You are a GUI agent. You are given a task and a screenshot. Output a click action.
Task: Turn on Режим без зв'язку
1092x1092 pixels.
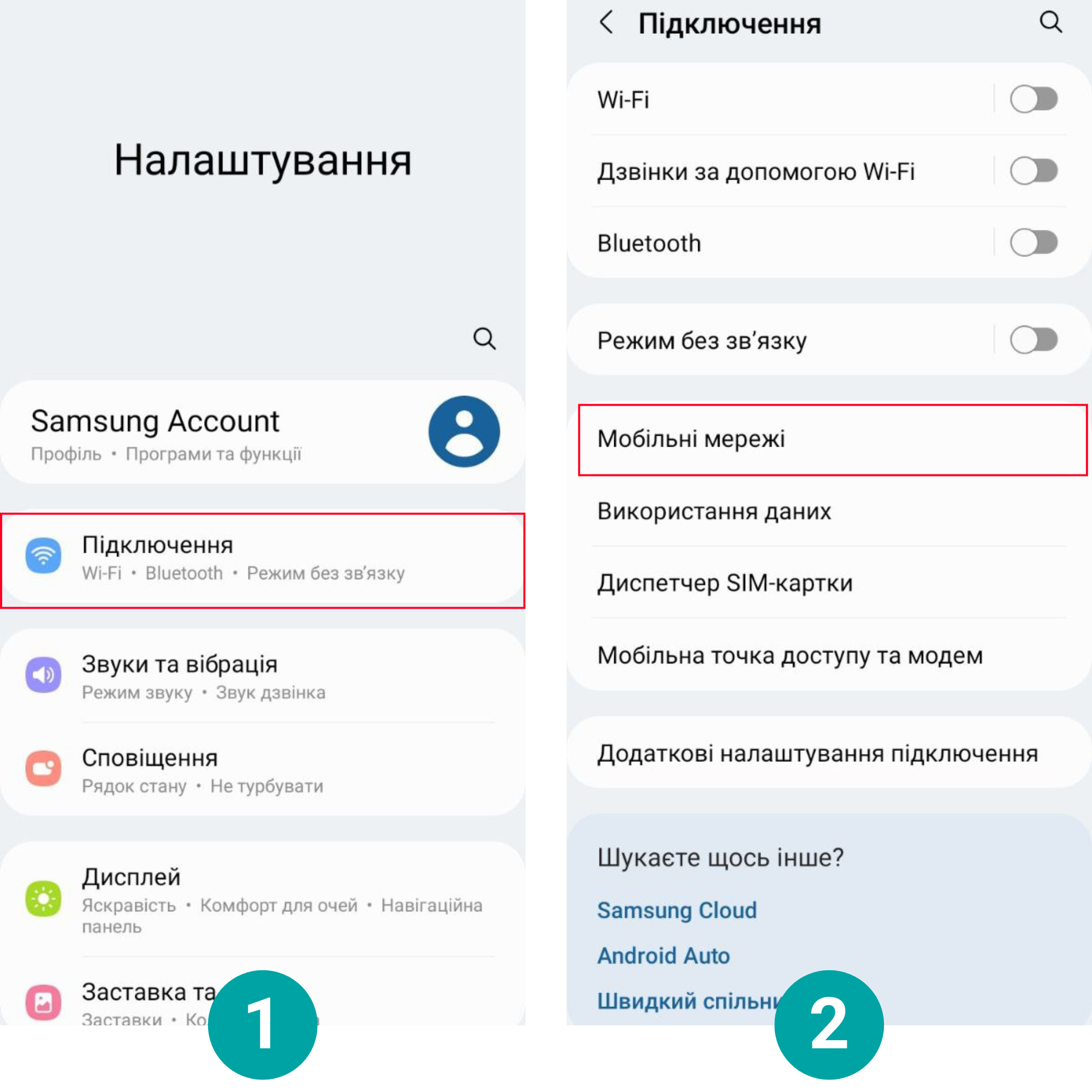(1034, 340)
